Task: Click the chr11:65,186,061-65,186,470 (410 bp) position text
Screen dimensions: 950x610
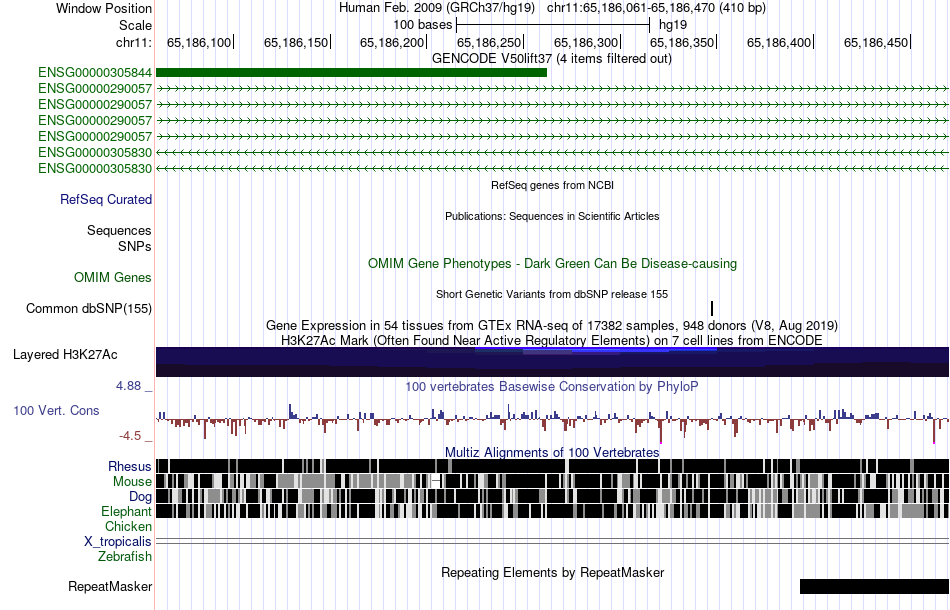Action: [656, 8]
